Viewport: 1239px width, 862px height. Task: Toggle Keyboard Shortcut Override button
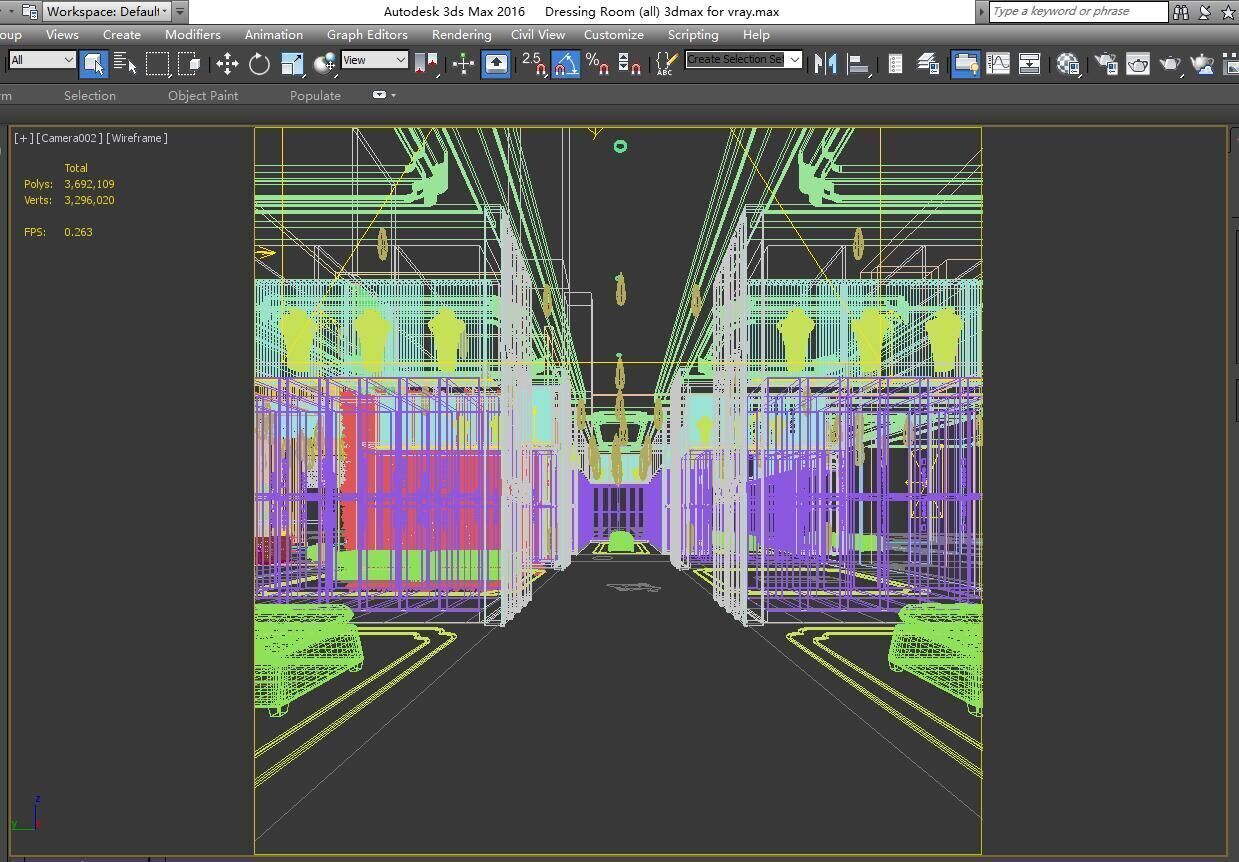[x=496, y=64]
